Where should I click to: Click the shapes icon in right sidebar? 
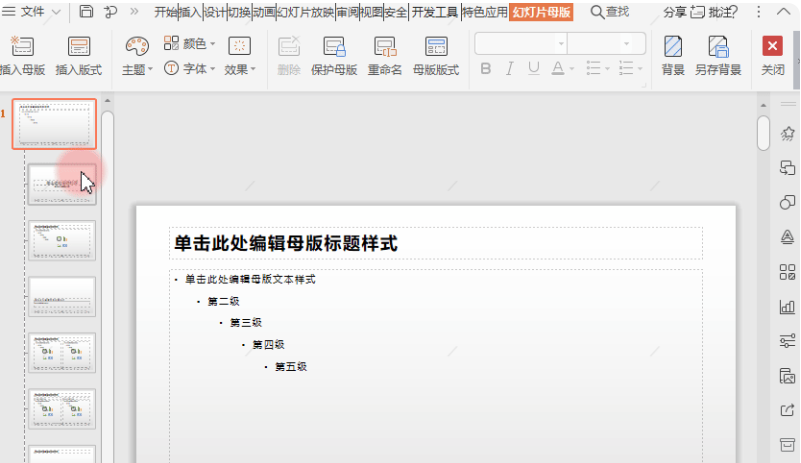pos(787,202)
